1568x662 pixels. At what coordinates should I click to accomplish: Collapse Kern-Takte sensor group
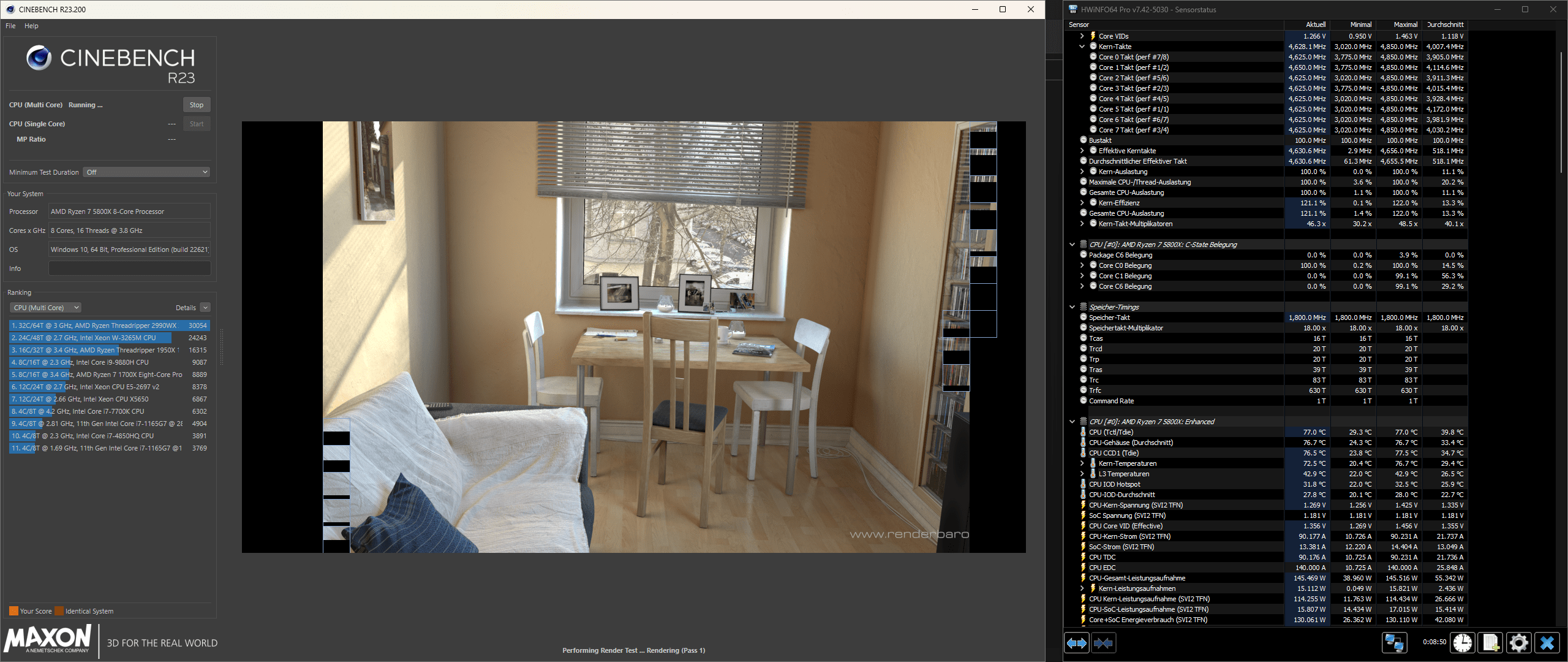point(1082,47)
